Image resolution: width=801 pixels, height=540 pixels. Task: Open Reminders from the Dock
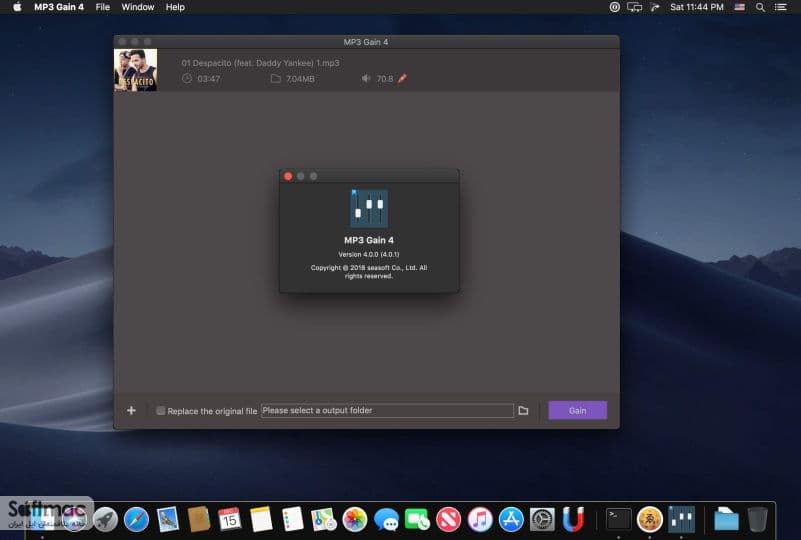(x=292, y=520)
